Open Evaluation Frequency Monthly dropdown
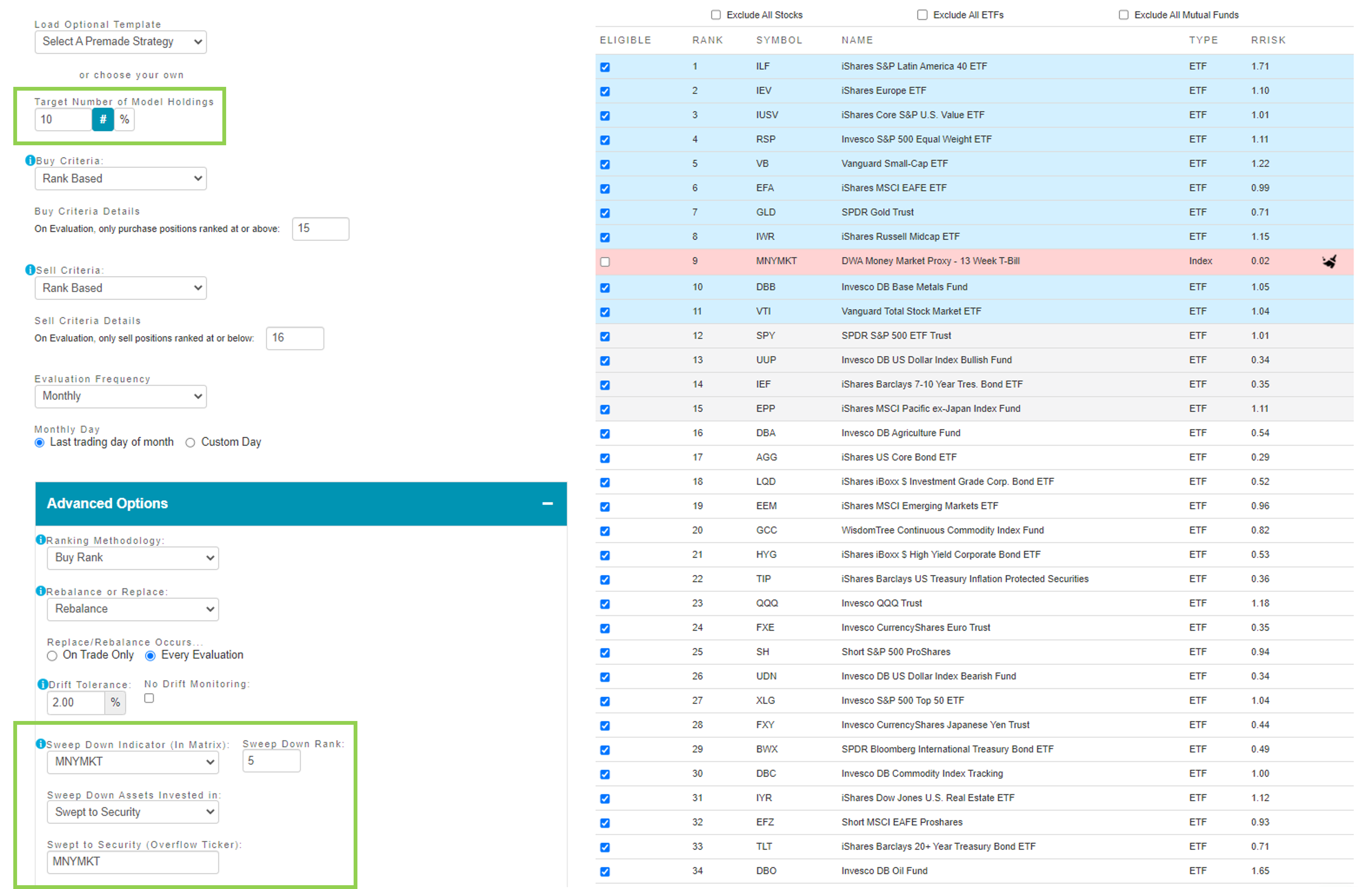The width and height of the screenshot is (1372, 889). (121, 396)
